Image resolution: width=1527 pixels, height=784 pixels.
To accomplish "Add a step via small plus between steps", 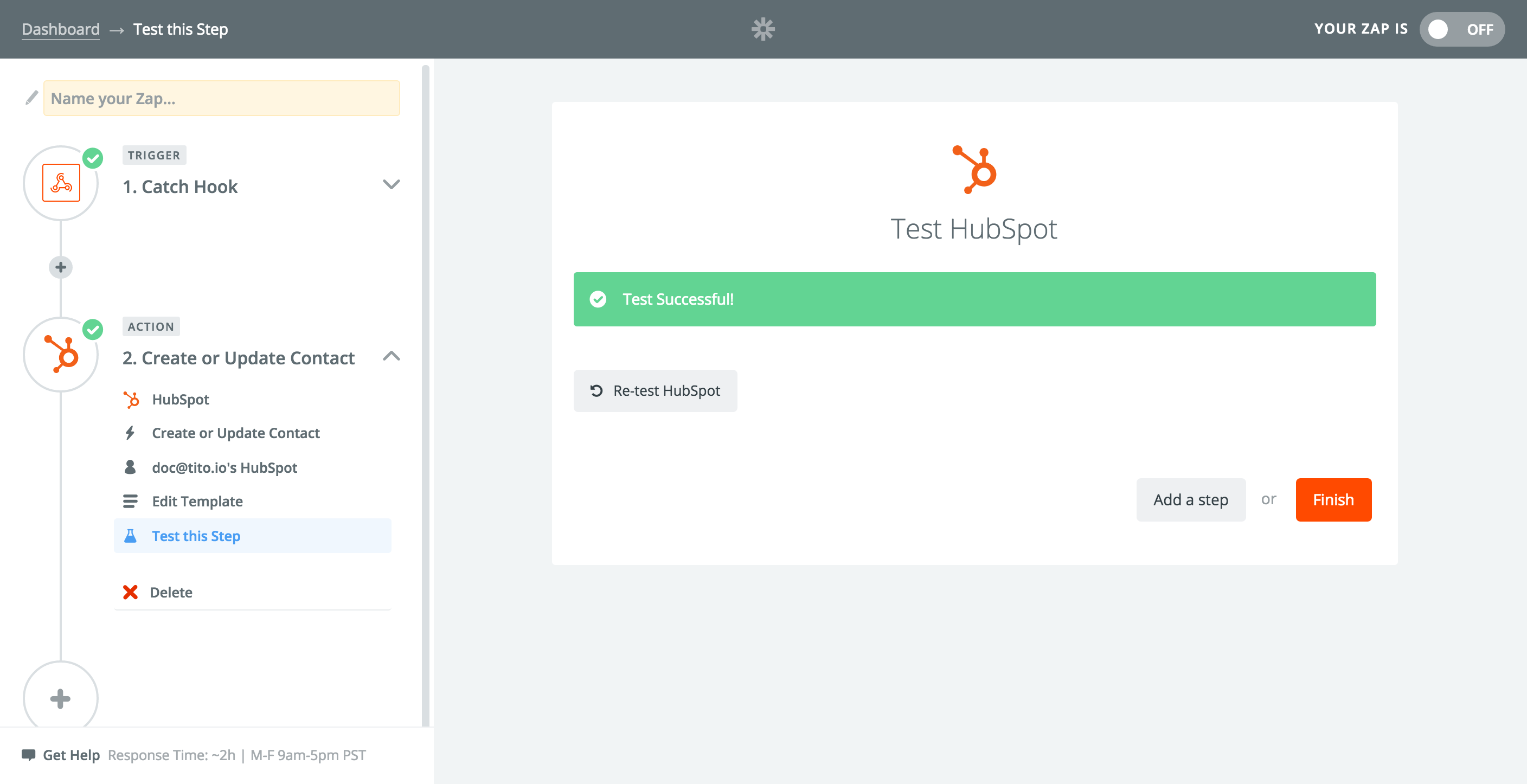I will (x=61, y=267).
